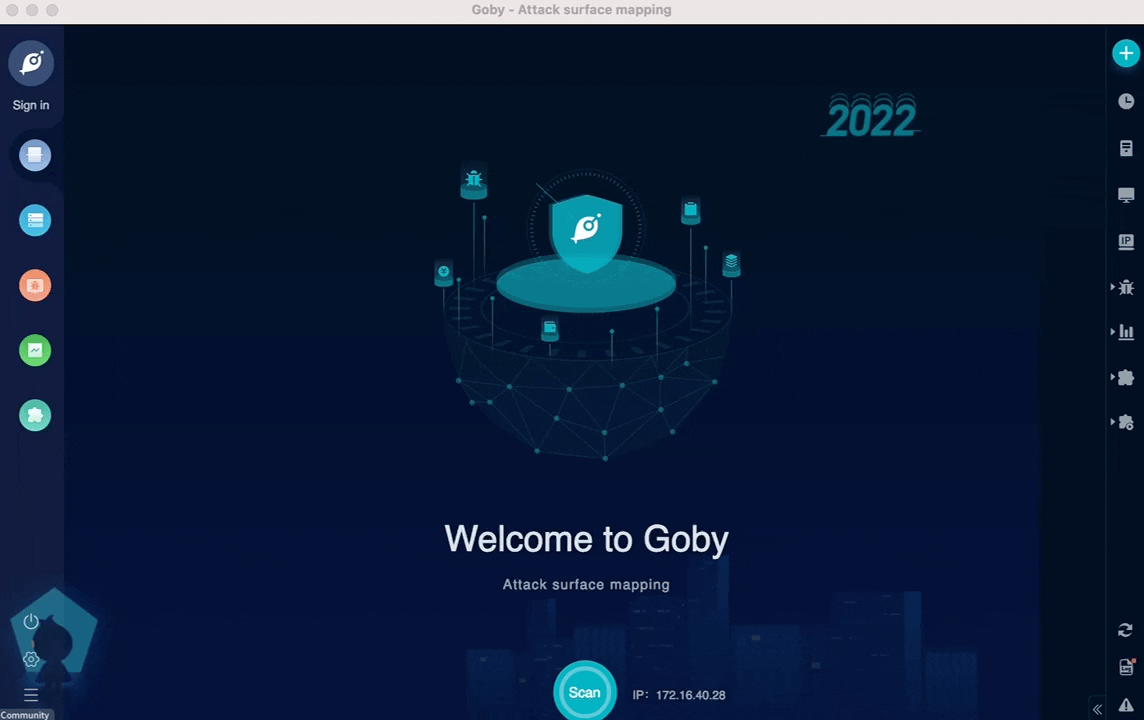Open the Scan page in left sidebar
1144x720 pixels.
35,155
